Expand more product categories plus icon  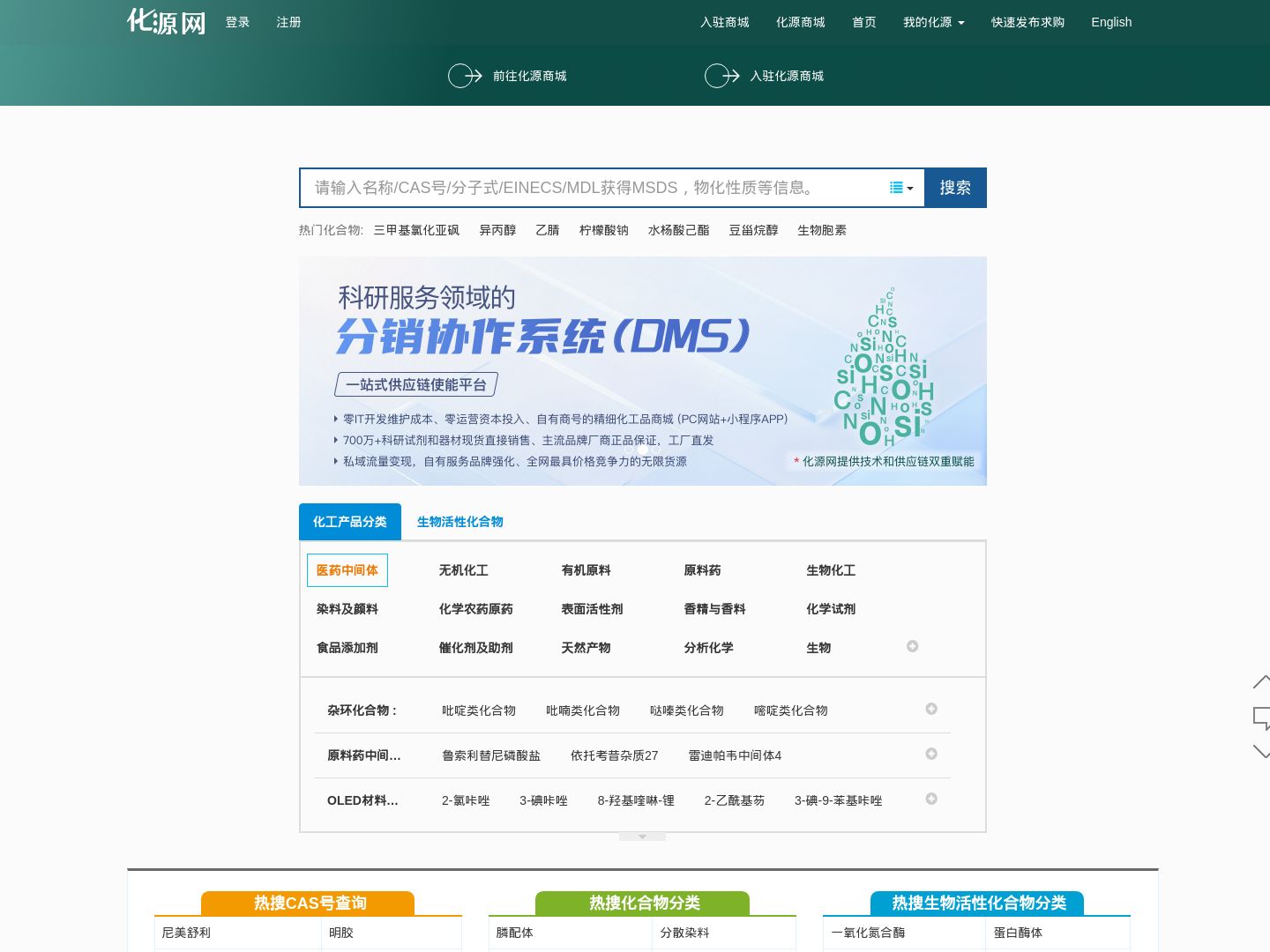point(913,646)
